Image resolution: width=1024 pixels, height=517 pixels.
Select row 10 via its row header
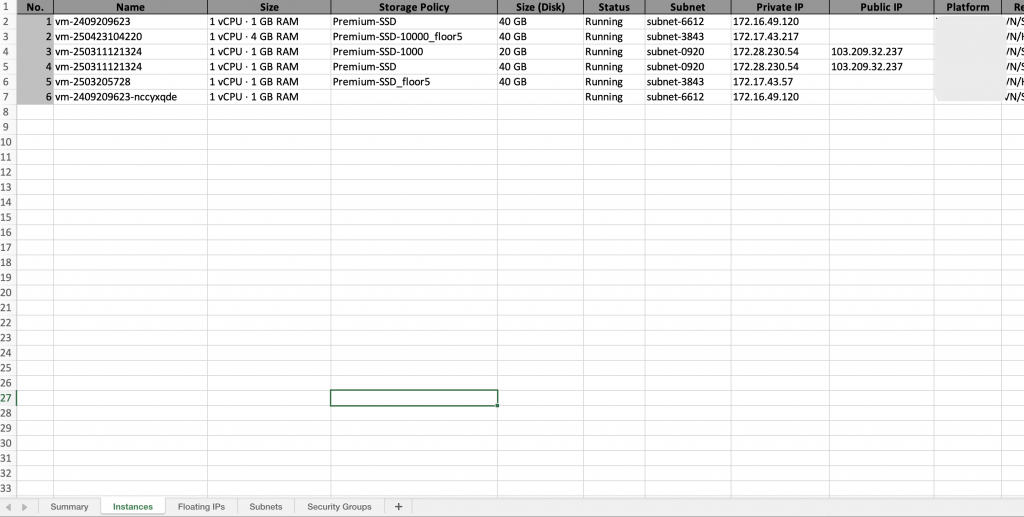click(8, 142)
